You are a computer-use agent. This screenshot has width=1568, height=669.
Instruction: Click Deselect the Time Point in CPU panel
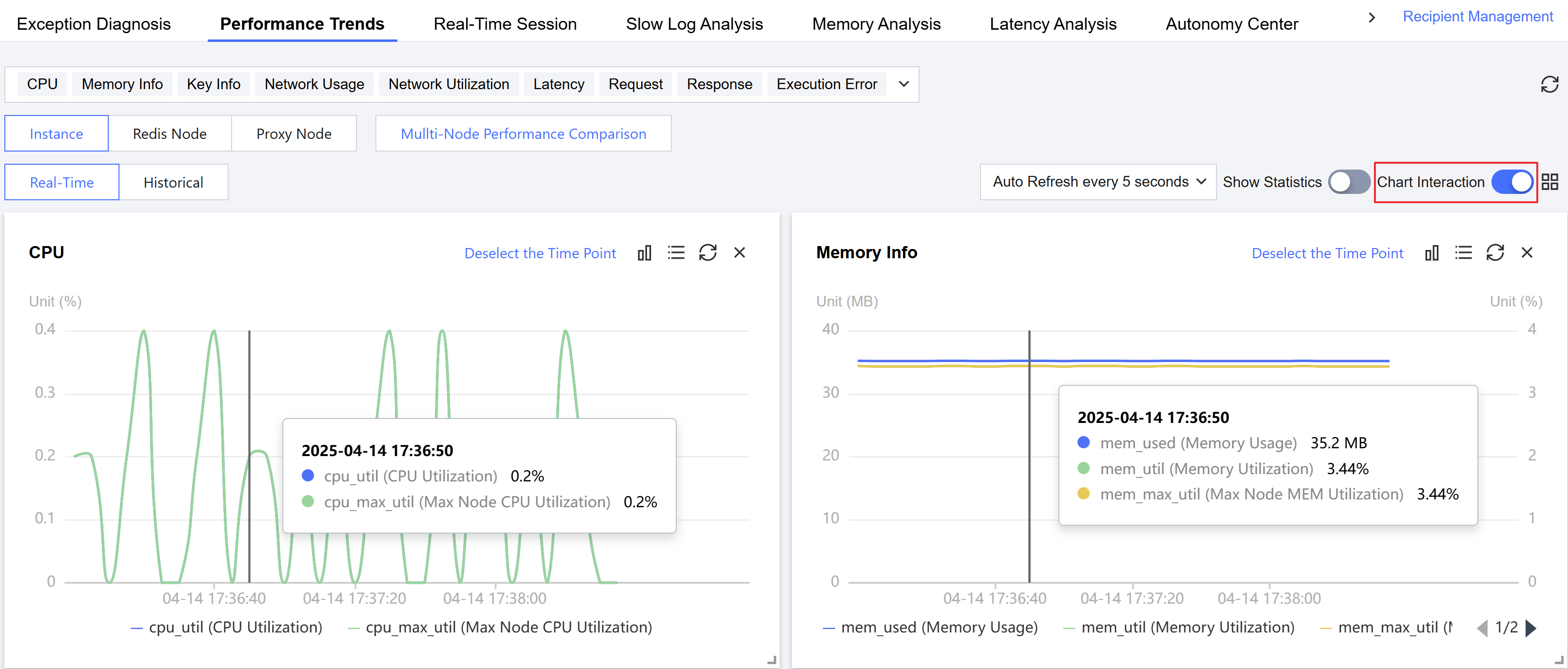[x=540, y=253]
